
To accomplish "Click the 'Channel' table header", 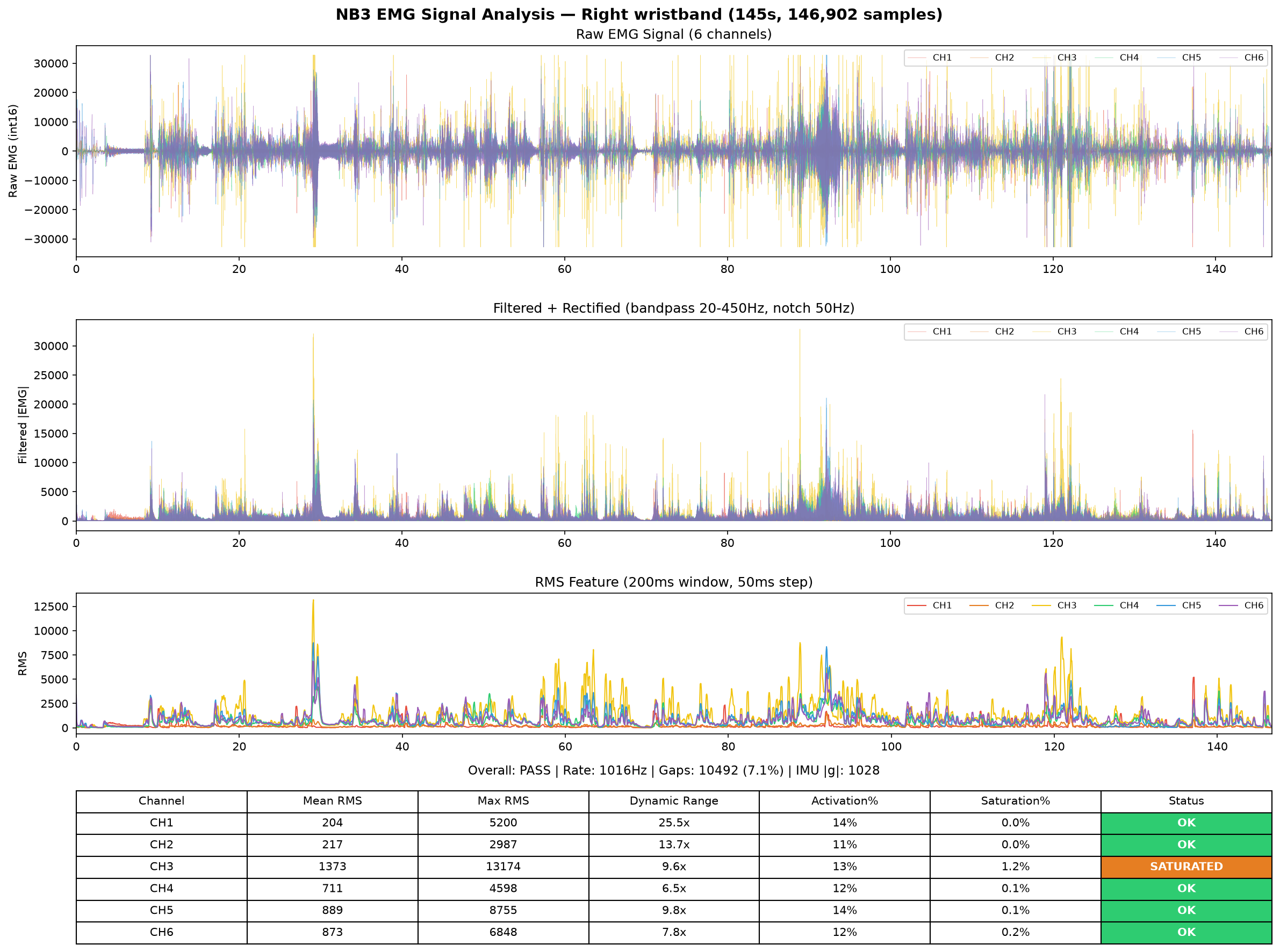I will click(x=161, y=801).
